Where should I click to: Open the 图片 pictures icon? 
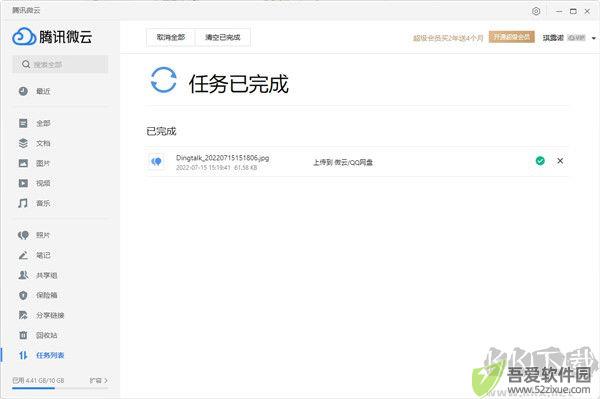(x=23, y=163)
